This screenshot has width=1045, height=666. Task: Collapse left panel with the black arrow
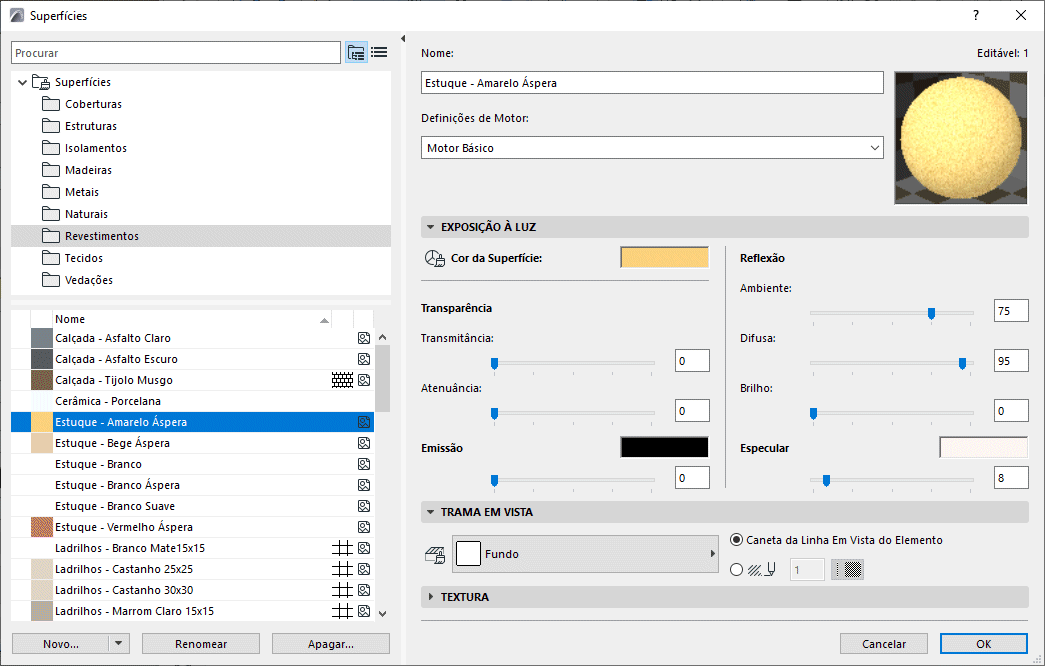(x=403, y=39)
